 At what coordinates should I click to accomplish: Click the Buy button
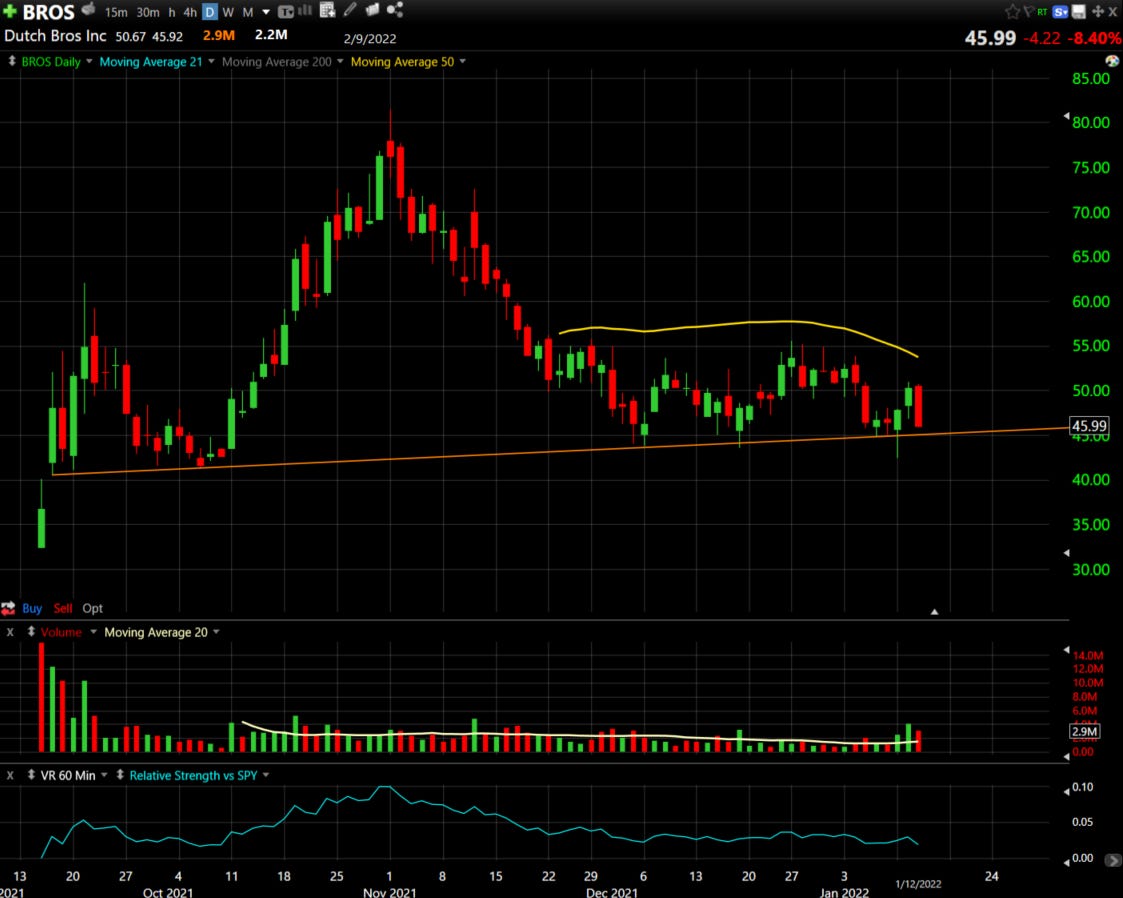pos(32,608)
